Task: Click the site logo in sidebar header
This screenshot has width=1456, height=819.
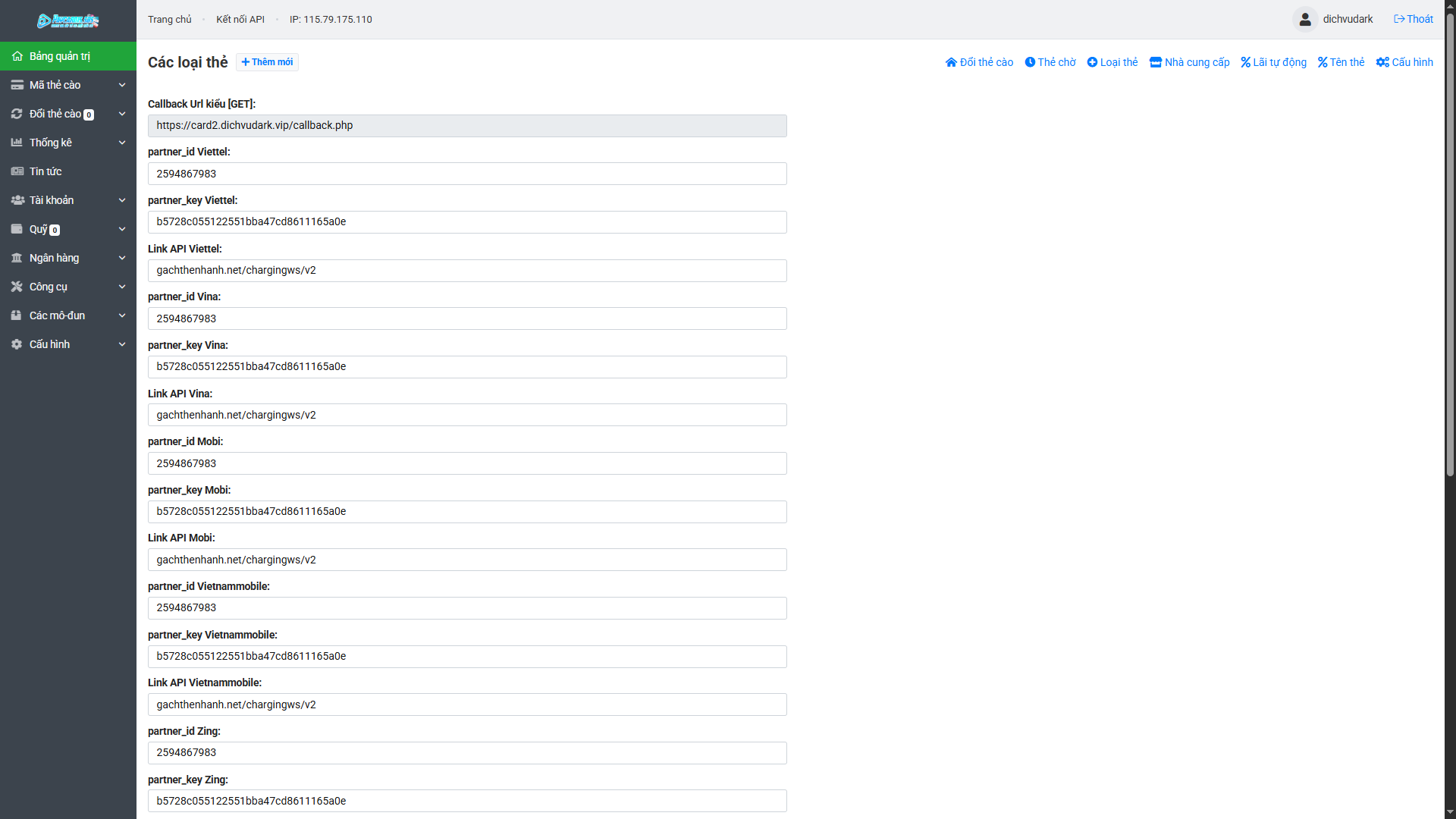Action: [x=67, y=20]
